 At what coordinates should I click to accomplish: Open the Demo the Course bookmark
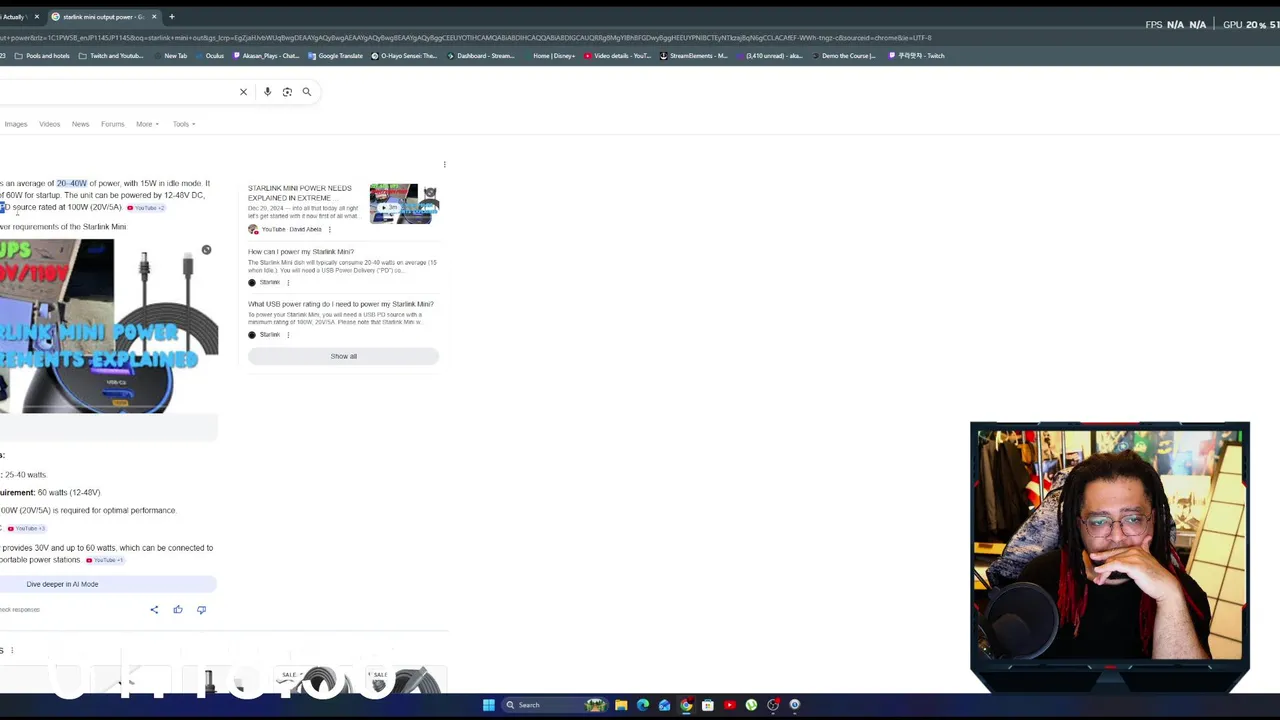(x=844, y=56)
